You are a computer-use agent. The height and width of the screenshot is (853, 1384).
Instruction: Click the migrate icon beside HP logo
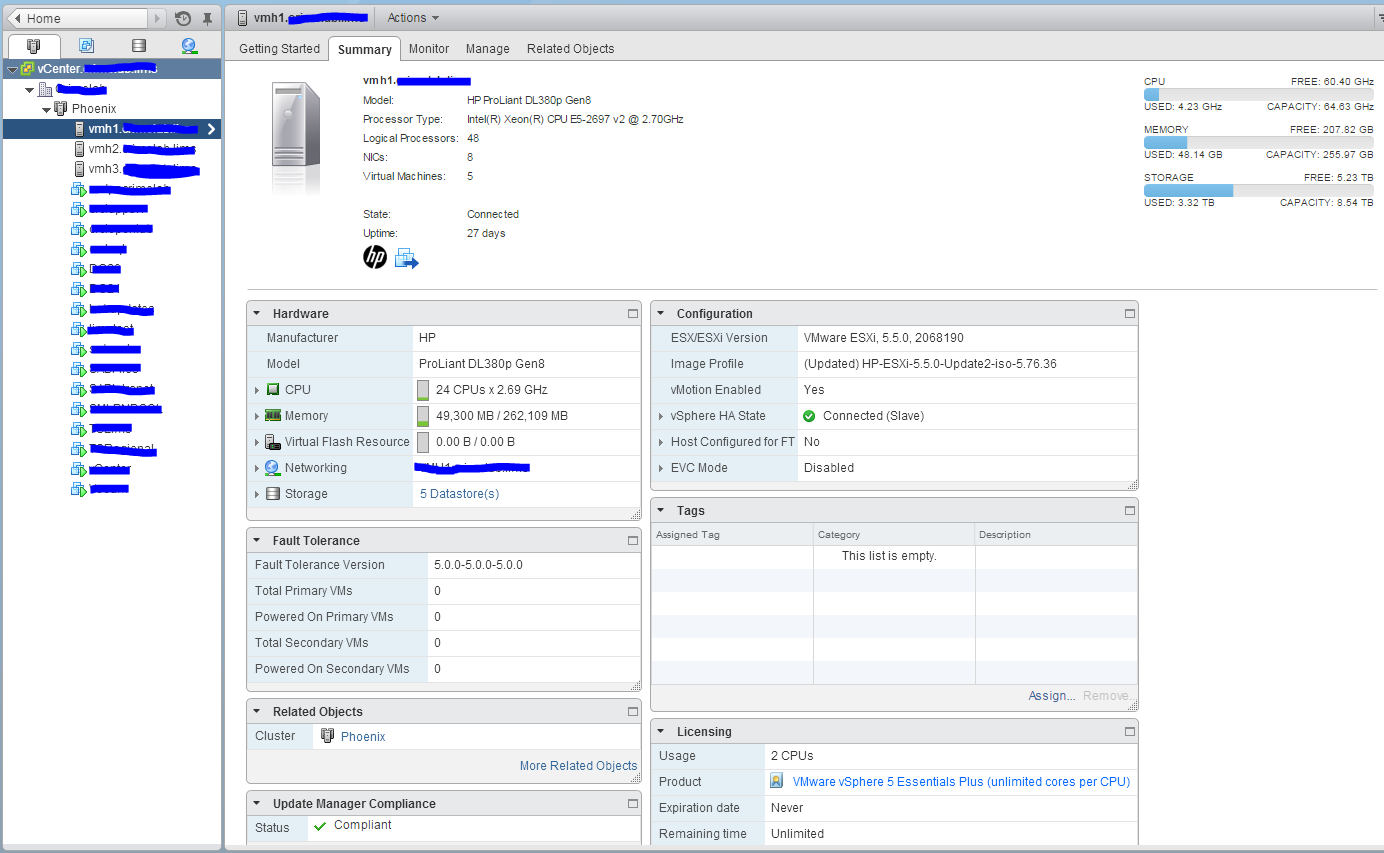(x=406, y=259)
